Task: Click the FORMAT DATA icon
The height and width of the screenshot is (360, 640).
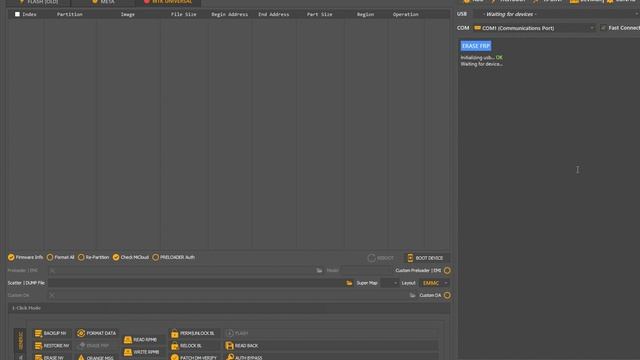Action: [81, 333]
